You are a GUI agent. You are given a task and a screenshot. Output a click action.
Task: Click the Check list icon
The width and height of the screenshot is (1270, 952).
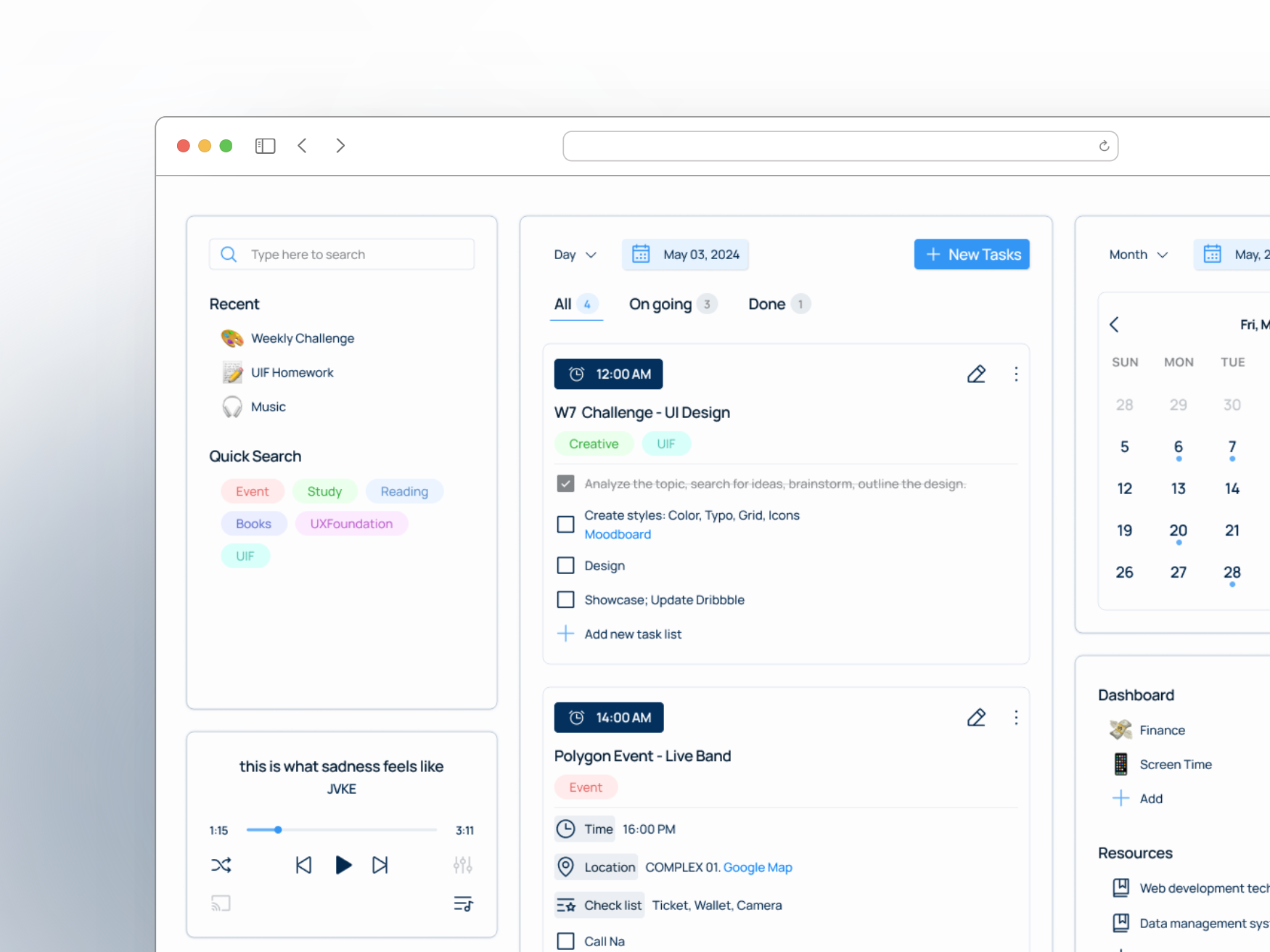[566, 905]
